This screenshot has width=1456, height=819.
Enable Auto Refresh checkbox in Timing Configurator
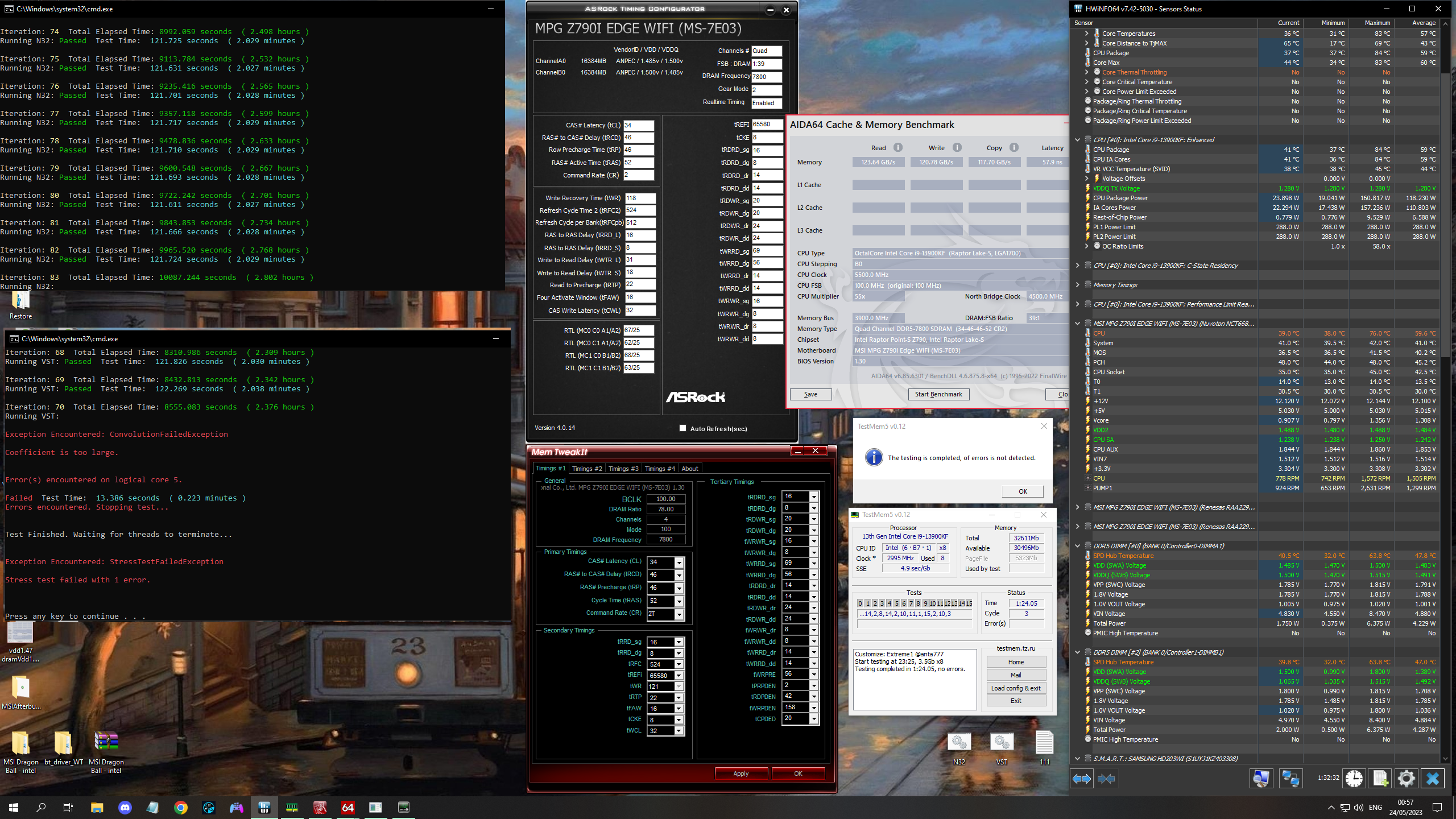[x=682, y=428]
